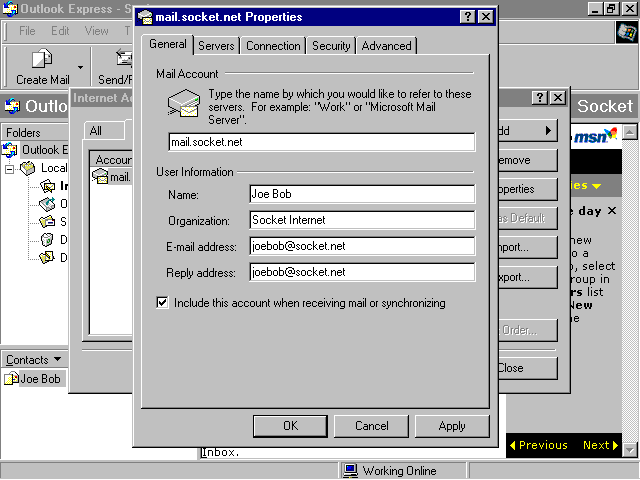The height and width of the screenshot is (480, 640).
Task: Click the E-mail address field
Action: (362, 246)
